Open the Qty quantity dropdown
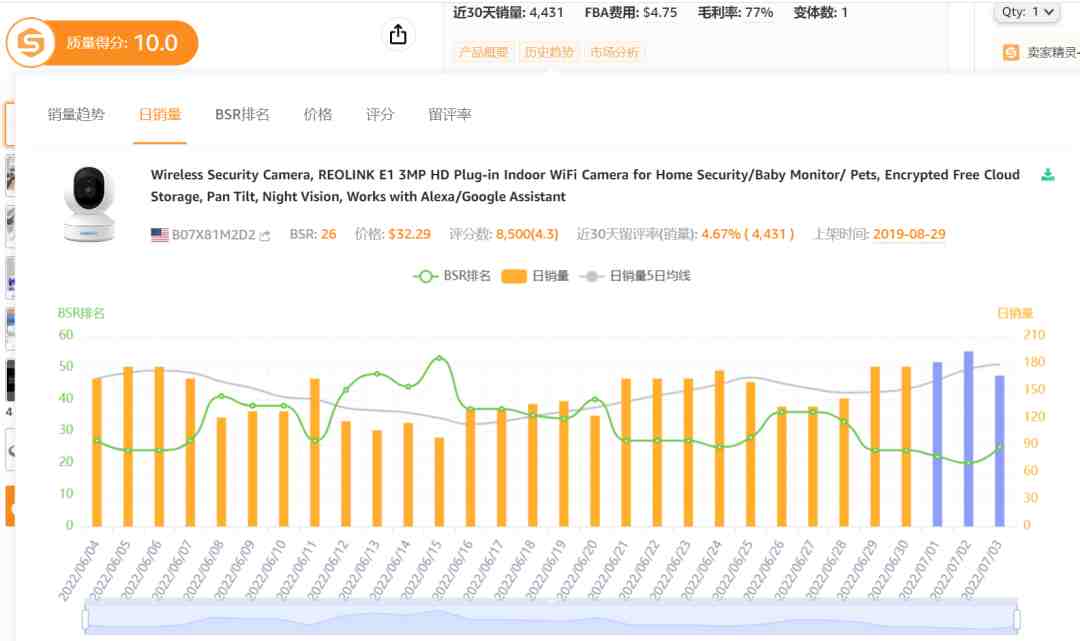1080x641 pixels. [x=1027, y=12]
